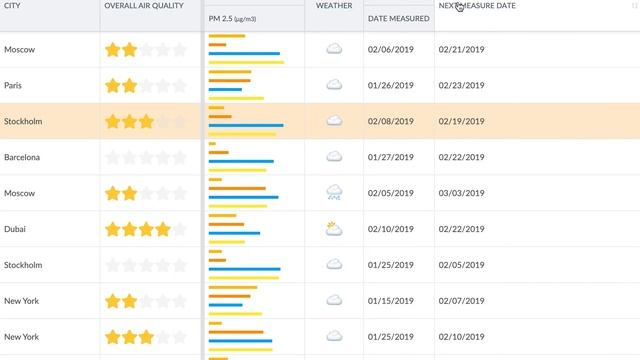Select the Dubai city cell
This screenshot has height=360, width=640.
(x=49, y=229)
